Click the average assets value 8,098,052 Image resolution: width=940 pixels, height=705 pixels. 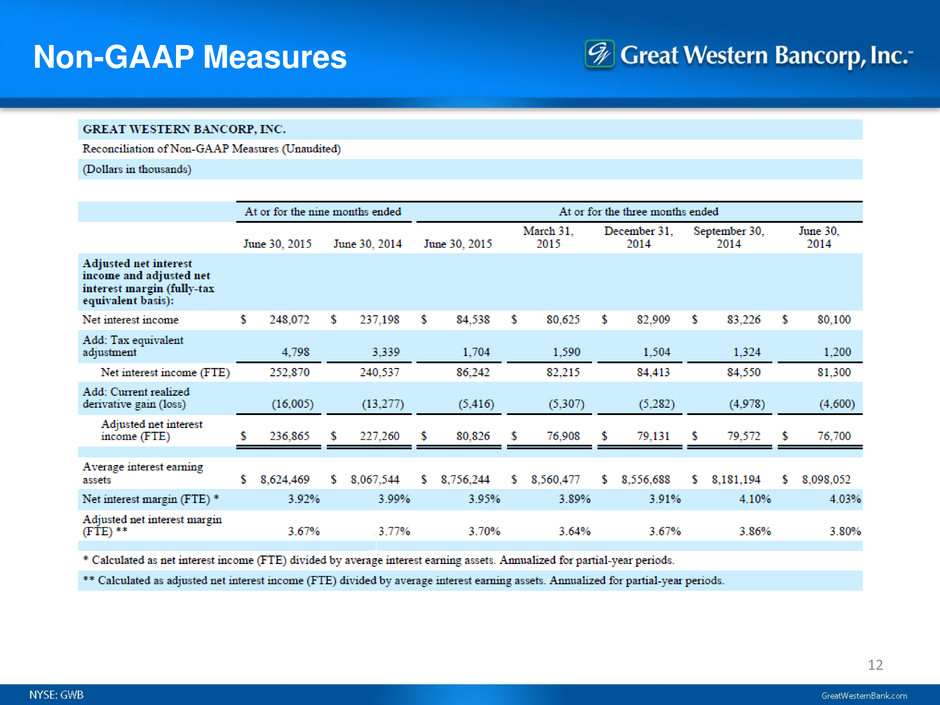[826, 480]
